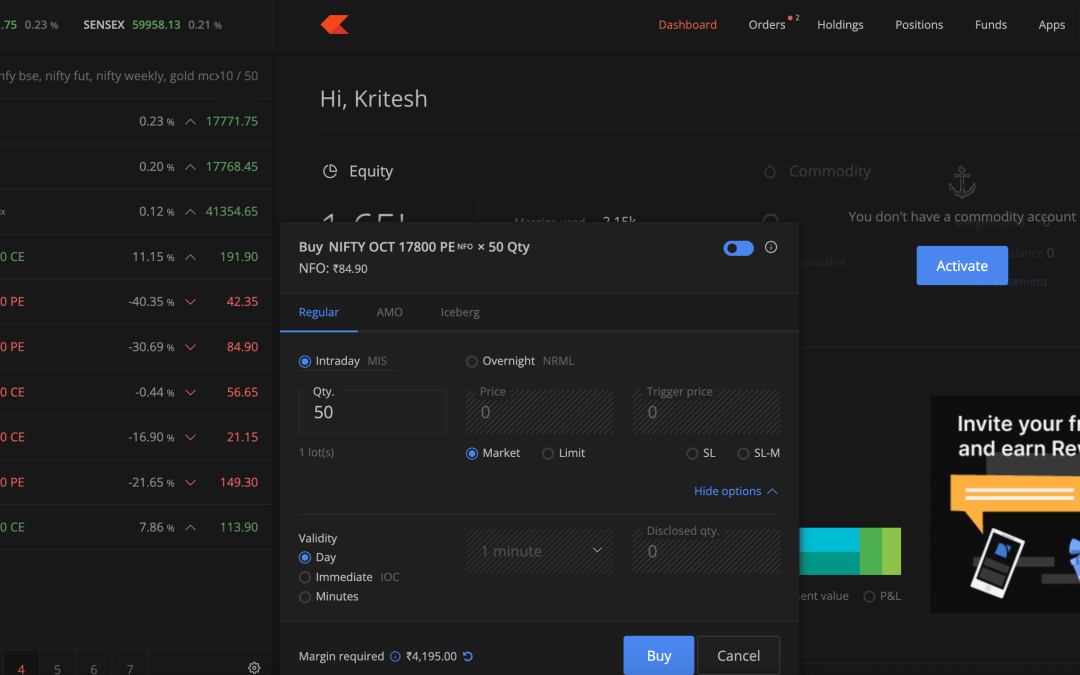Switch to the Iceberg order tab
Image resolution: width=1080 pixels, height=675 pixels.
tap(460, 313)
